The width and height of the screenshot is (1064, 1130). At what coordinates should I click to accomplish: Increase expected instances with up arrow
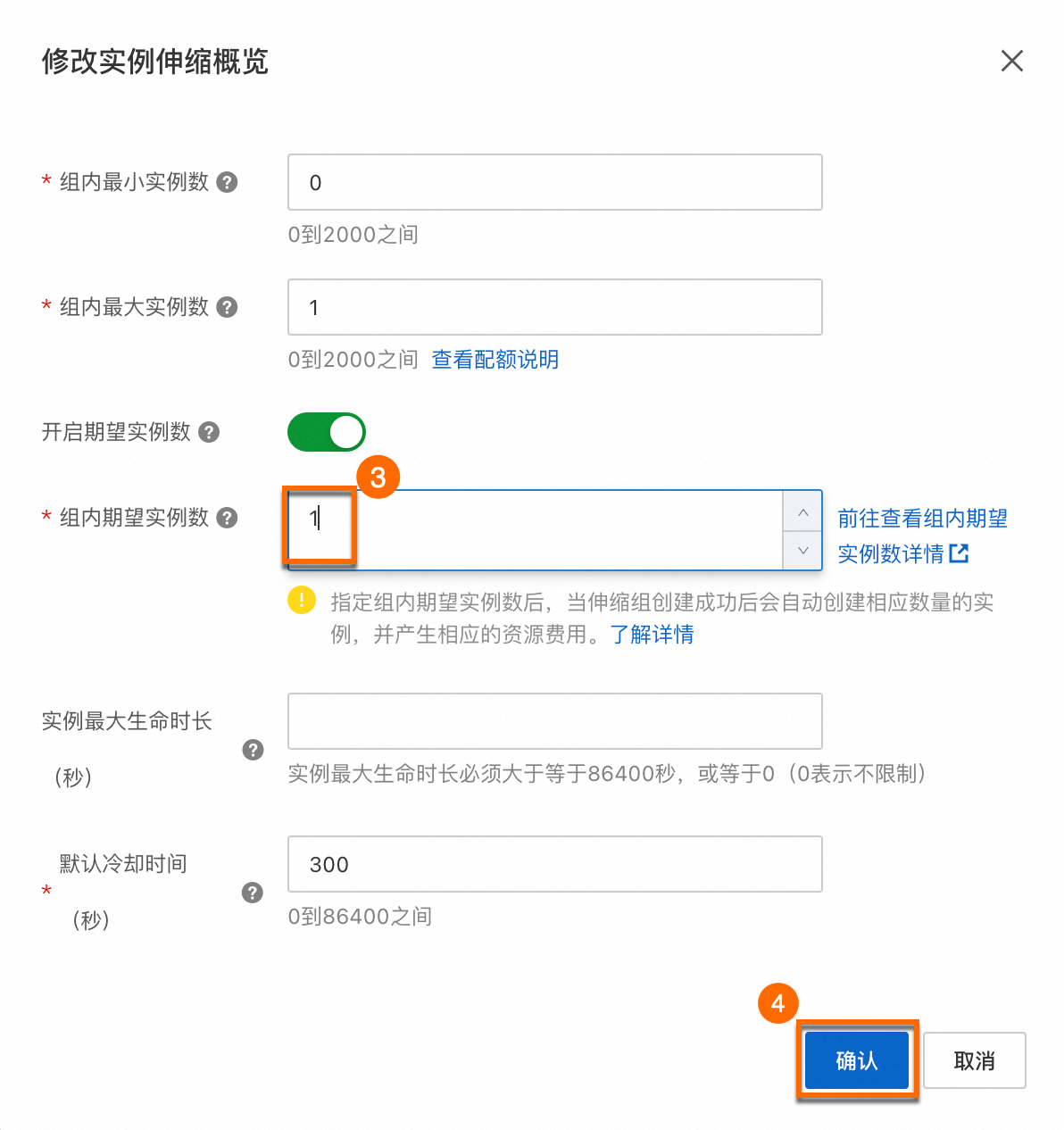point(802,511)
